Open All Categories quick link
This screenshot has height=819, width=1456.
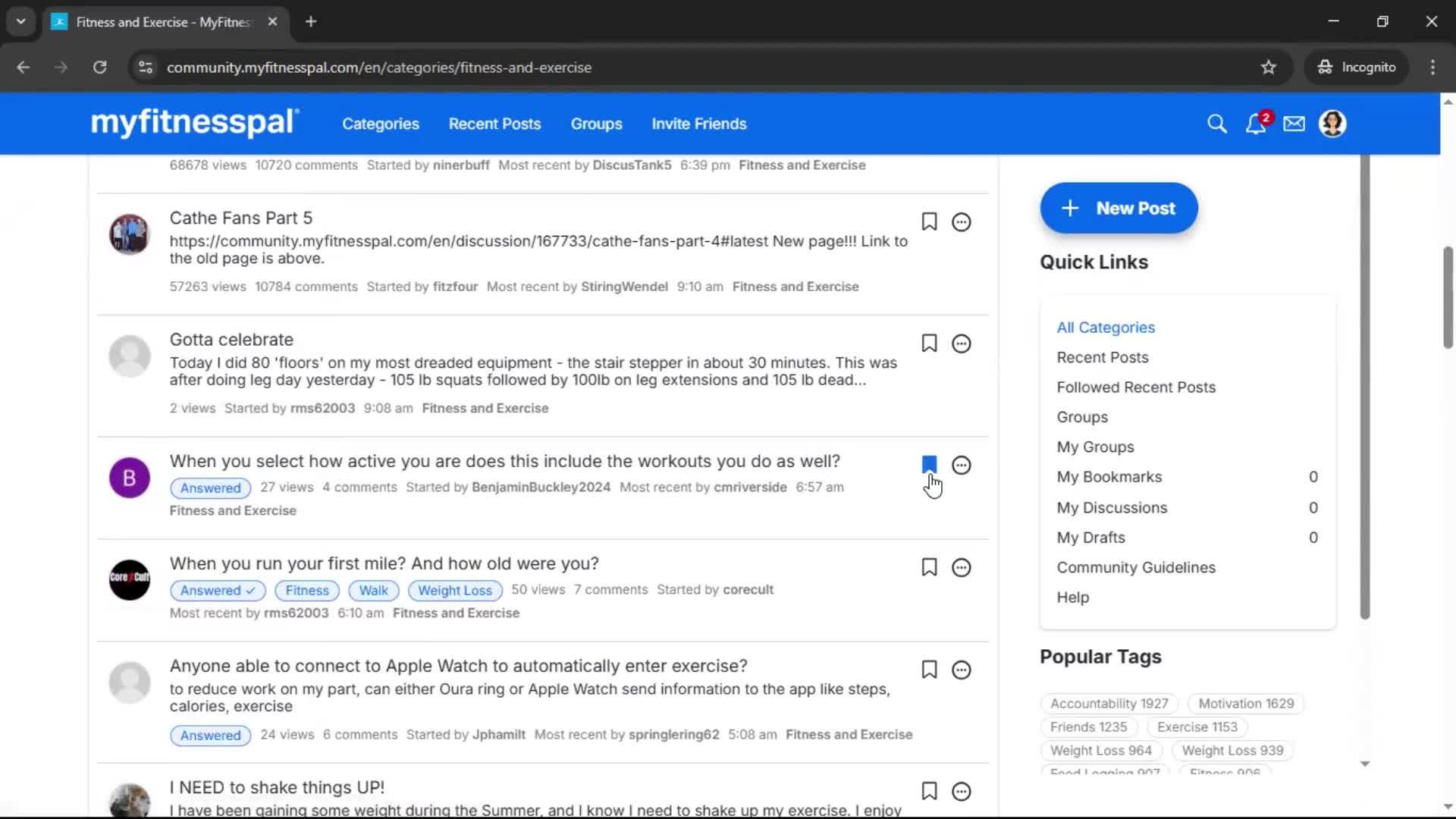(x=1106, y=328)
